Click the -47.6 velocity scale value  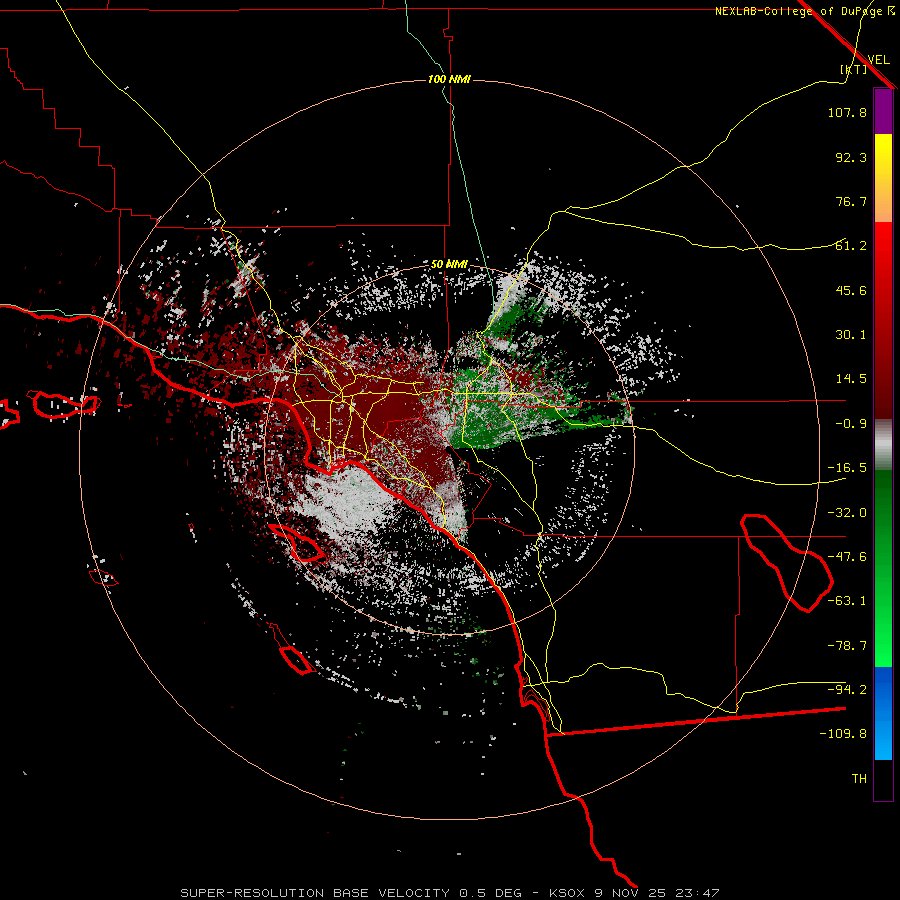coord(847,557)
